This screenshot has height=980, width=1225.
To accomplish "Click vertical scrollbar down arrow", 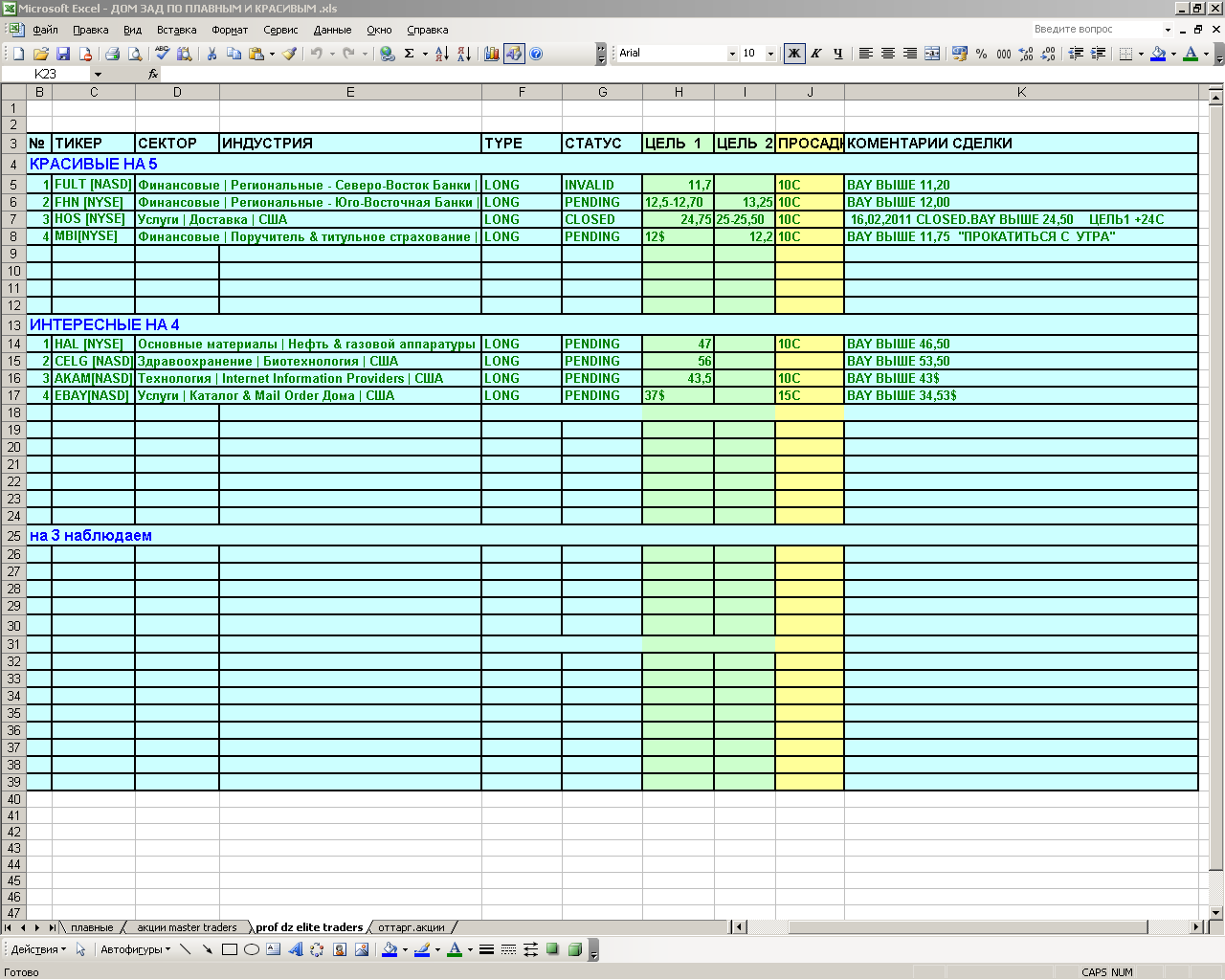I will [x=1216, y=912].
